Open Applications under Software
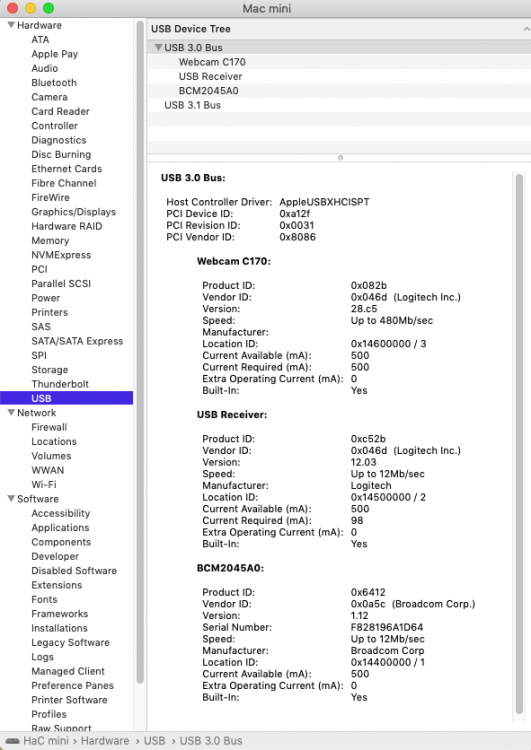Viewport: 531px width, 750px height. (x=60, y=528)
